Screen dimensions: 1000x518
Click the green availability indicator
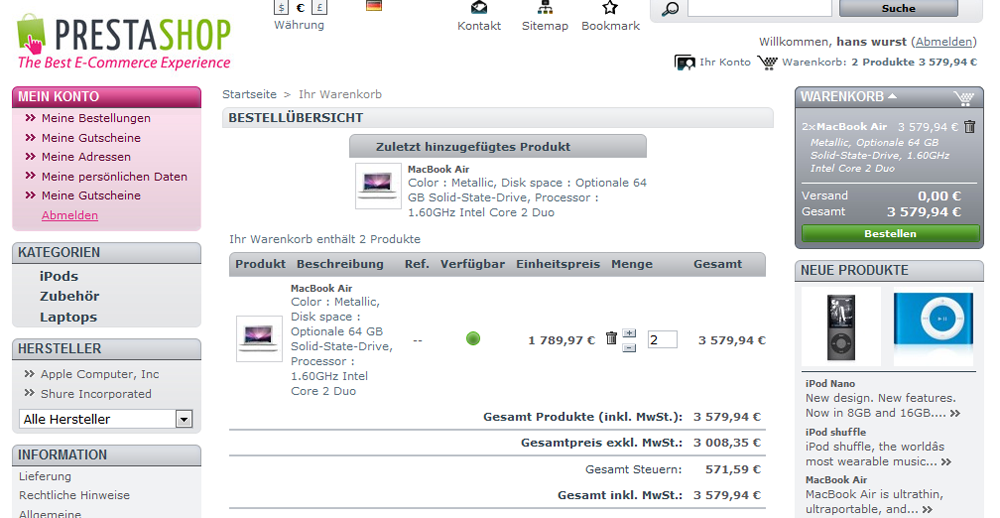click(x=473, y=339)
